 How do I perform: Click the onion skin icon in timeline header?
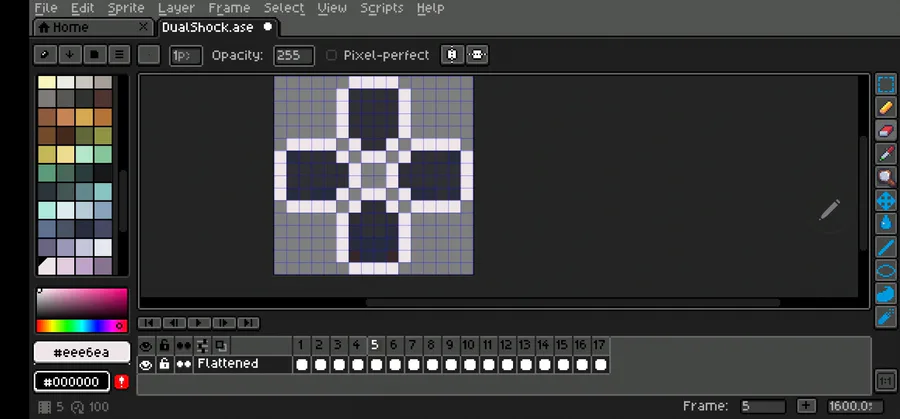pyautogui.click(x=221, y=346)
